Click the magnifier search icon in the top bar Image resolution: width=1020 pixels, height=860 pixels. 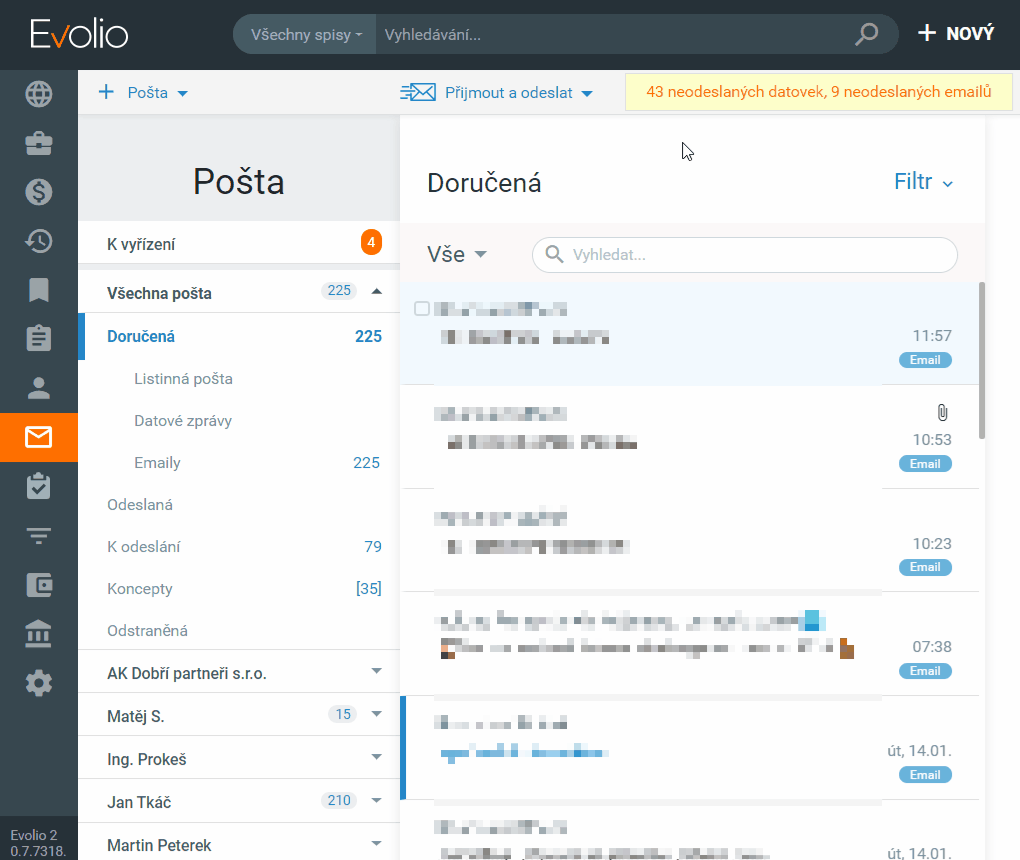tap(866, 34)
